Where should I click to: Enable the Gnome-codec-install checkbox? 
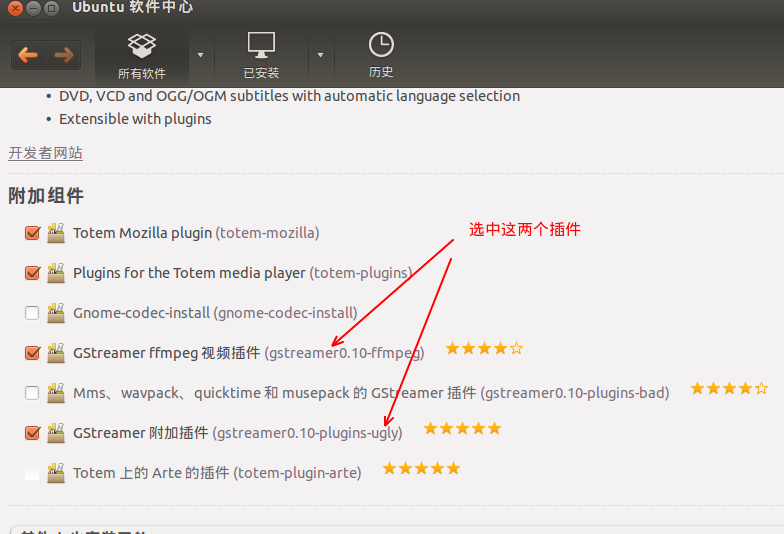coord(32,313)
